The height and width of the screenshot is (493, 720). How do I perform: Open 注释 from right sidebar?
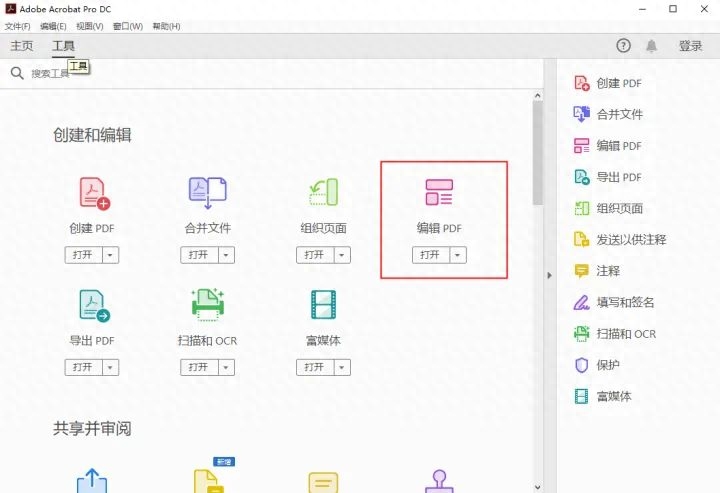597,271
